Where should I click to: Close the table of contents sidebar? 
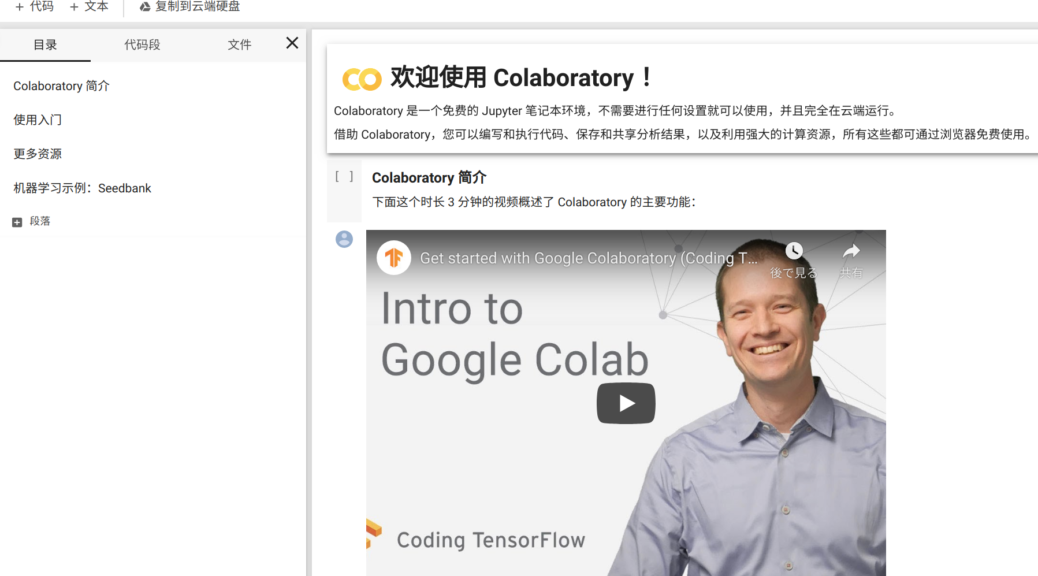tap(292, 43)
